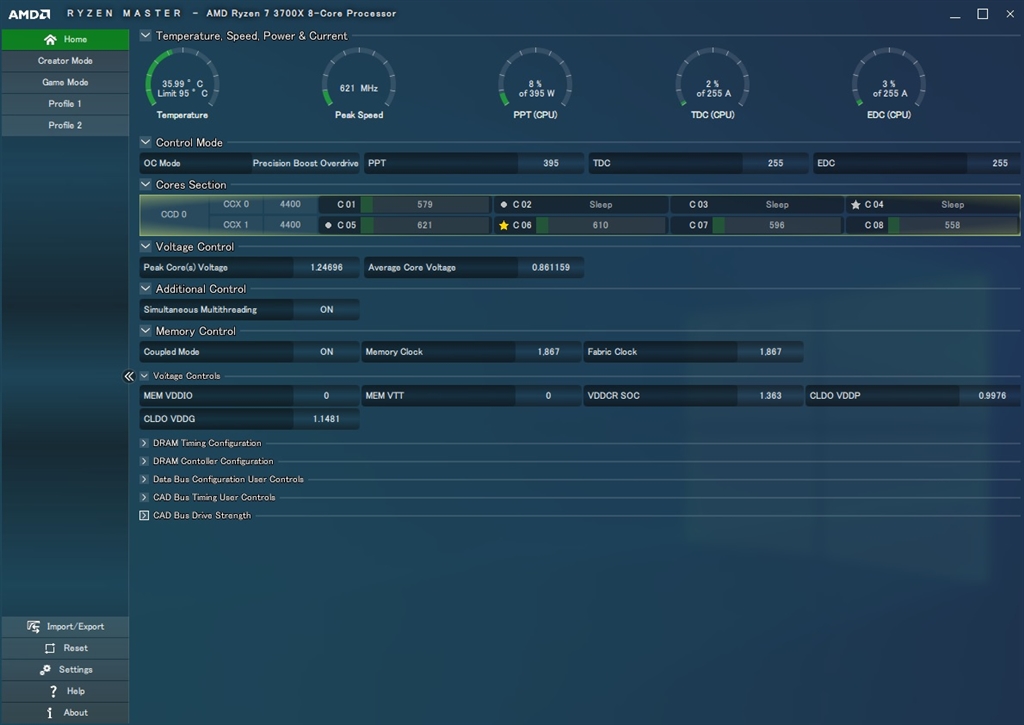Viewport: 1024px width, 725px height.
Task: Click the Help question mark icon
Action: click(53, 691)
